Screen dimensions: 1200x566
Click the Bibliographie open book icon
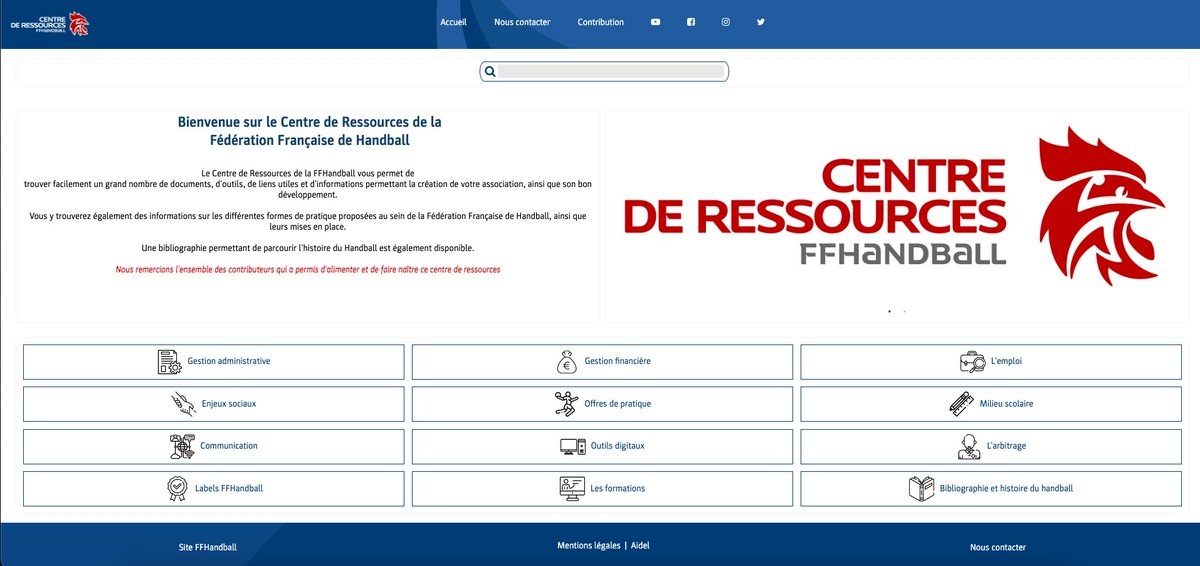(x=921, y=488)
